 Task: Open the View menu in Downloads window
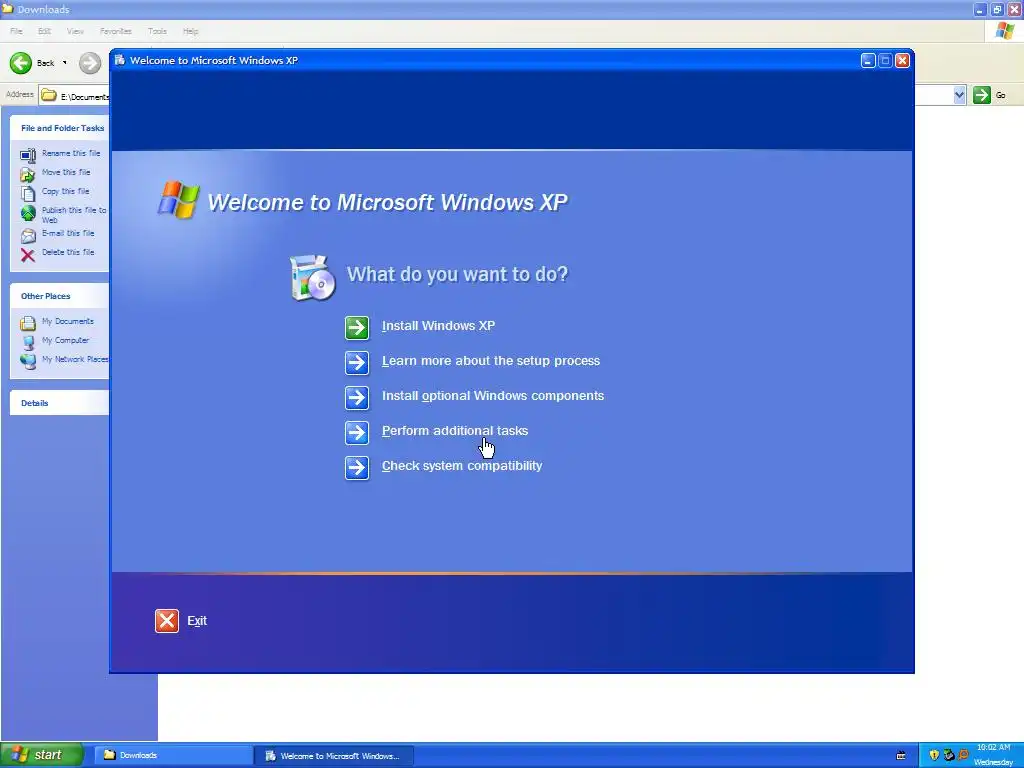pyautogui.click(x=75, y=31)
